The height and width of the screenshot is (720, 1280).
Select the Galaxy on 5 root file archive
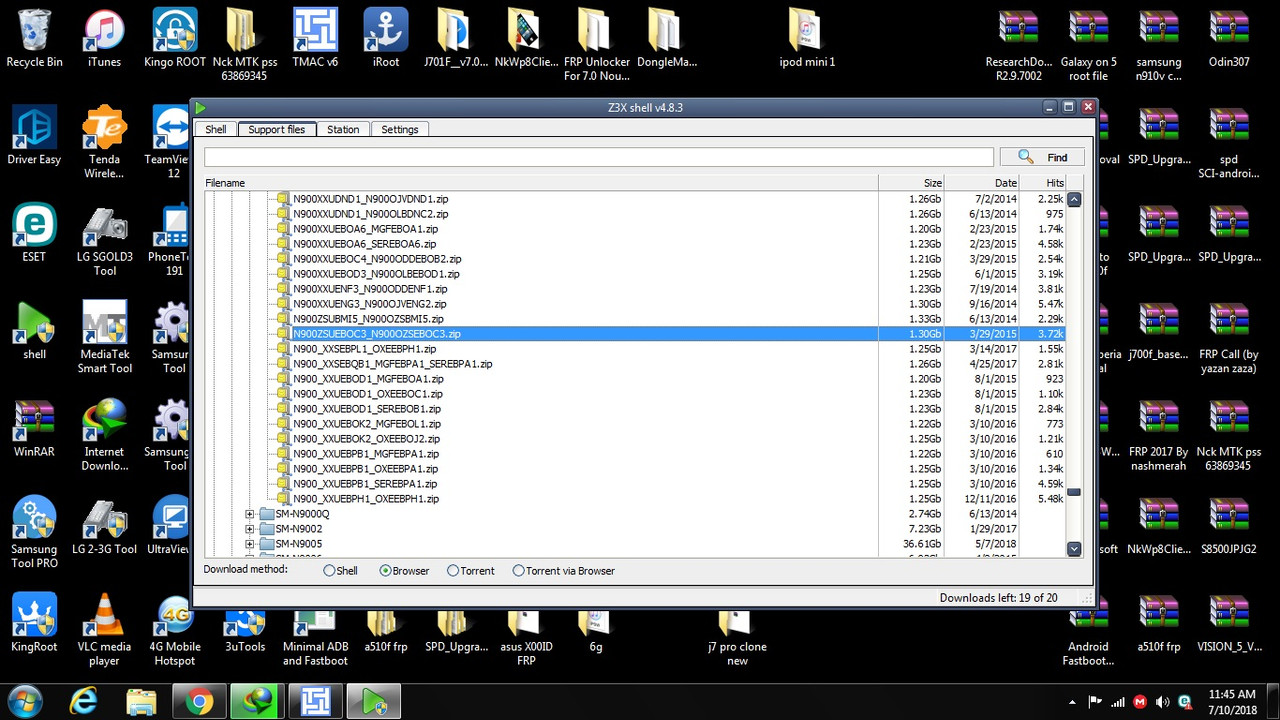[1088, 45]
